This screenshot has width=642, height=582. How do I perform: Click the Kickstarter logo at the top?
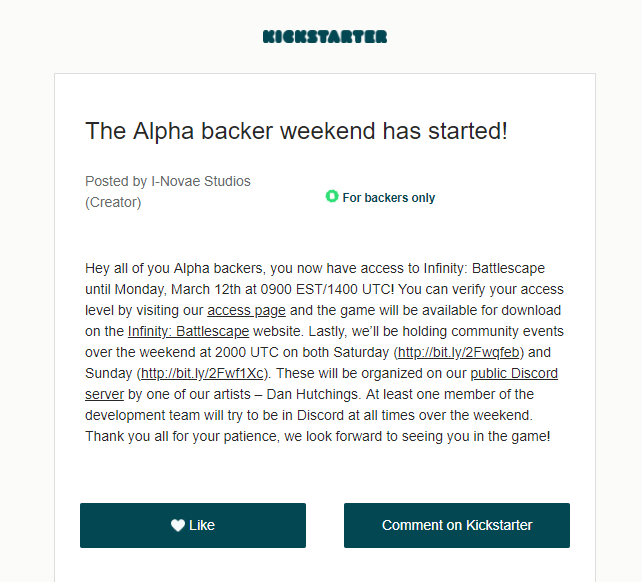[x=325, y=37]
